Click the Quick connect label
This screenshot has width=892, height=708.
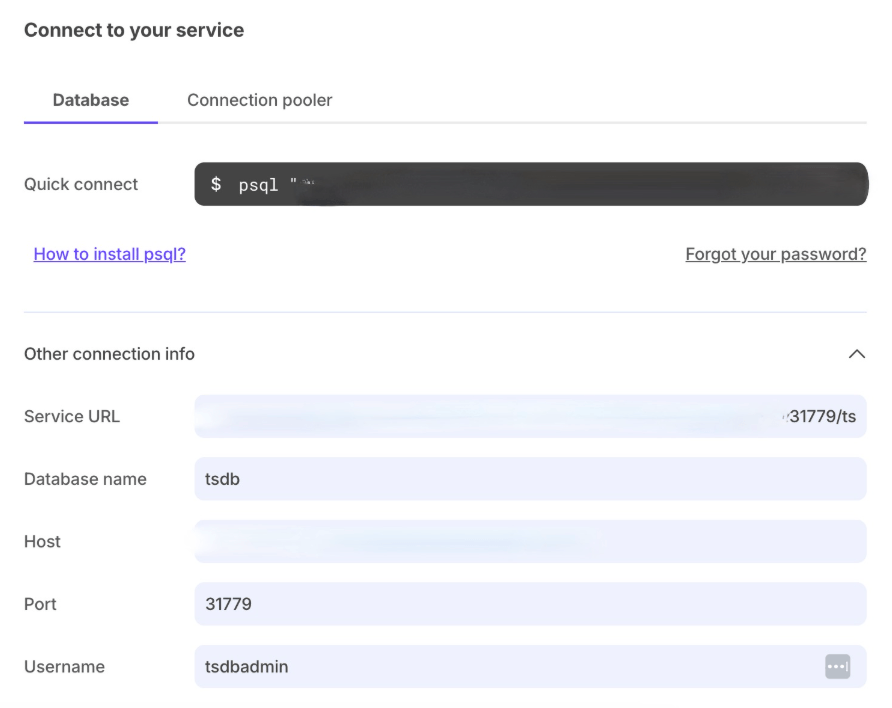[x=81, y=184]
